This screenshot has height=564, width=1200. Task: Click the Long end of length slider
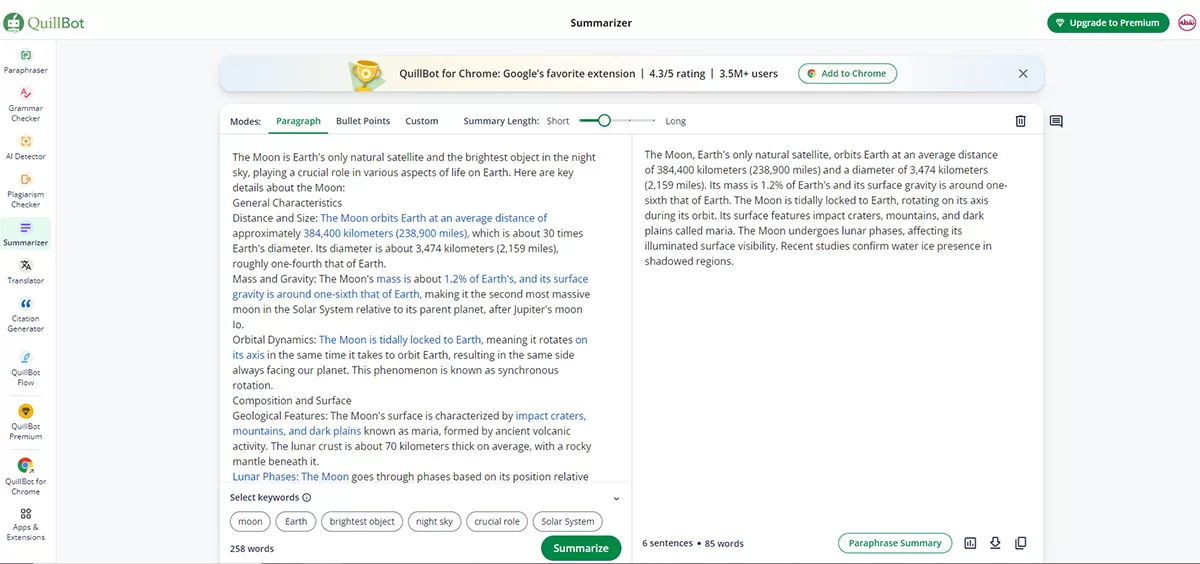(676, 121)
